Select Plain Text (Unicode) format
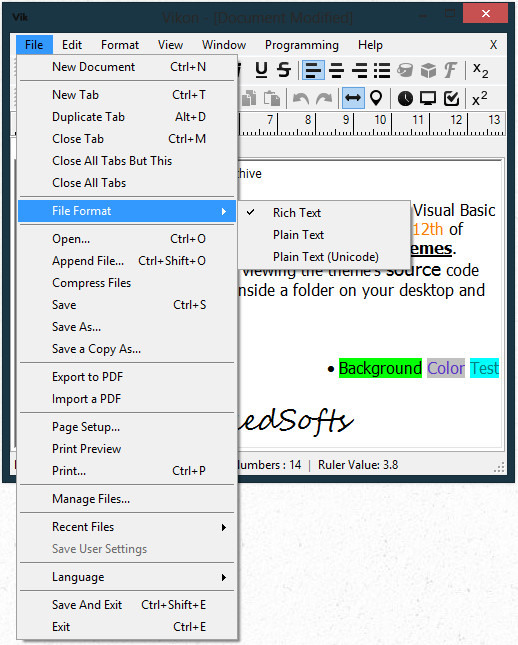Screen dimensions: 518x645 click(x=324, y=257)
